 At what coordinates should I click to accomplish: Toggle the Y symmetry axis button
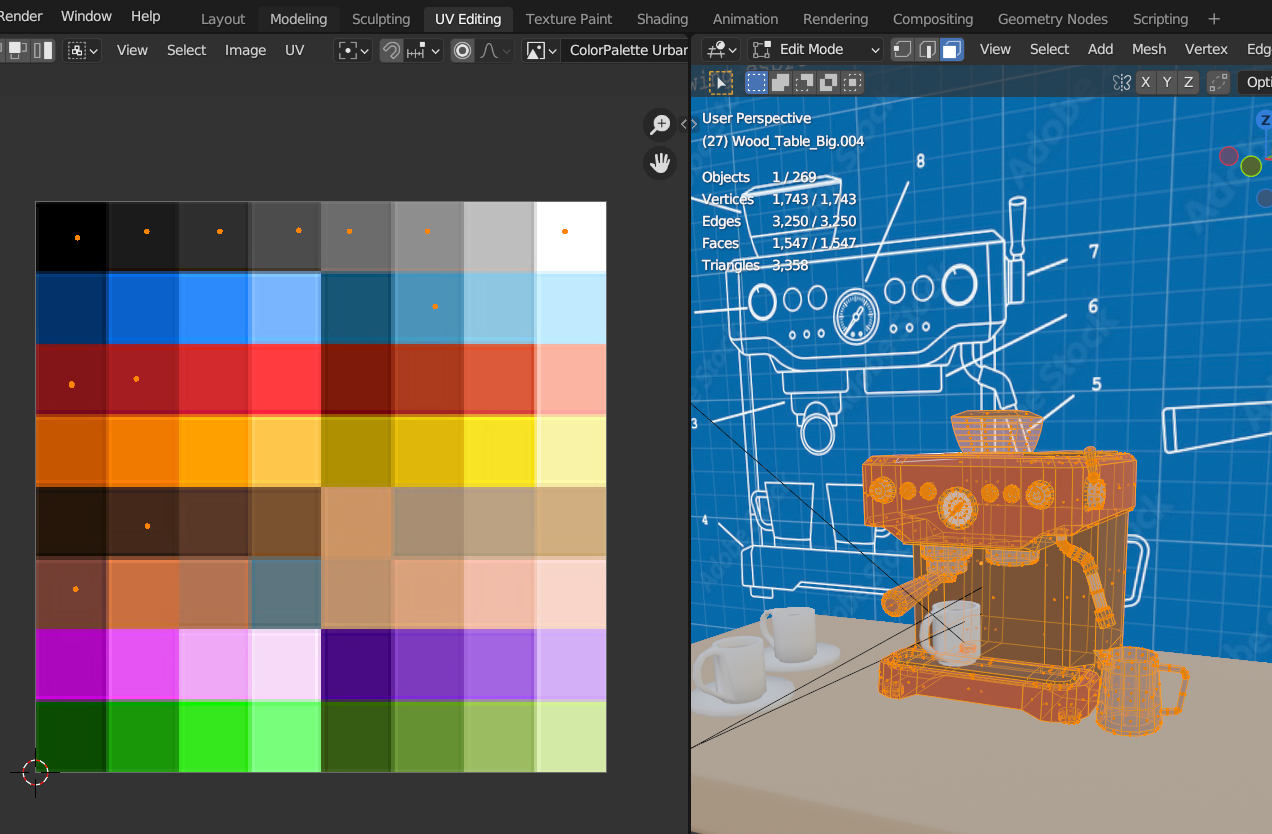pyautogui.click(x=1166, y=82)
